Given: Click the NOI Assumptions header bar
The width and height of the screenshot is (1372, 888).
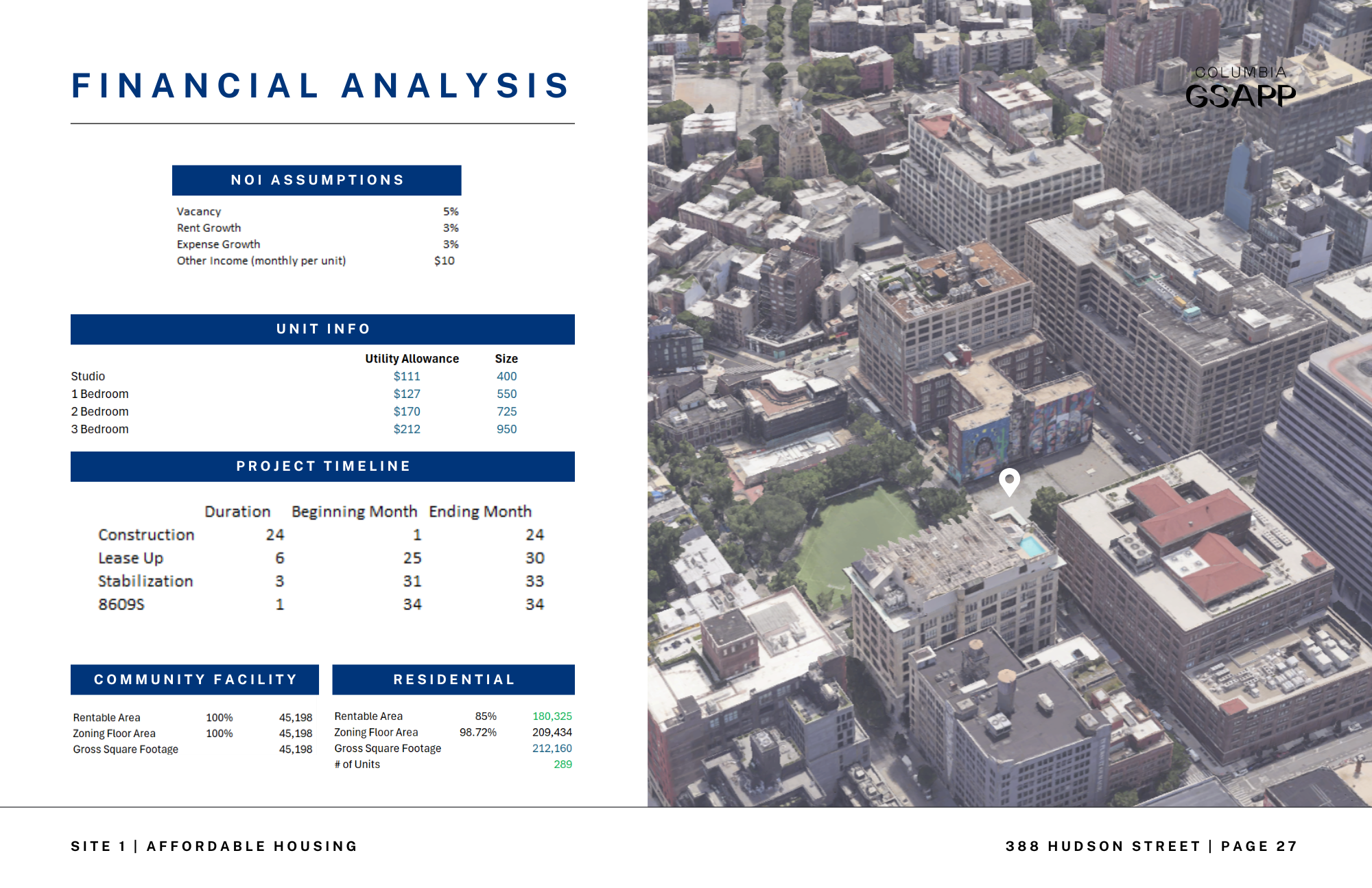Looking at the screenshot, I should point(316,180).
